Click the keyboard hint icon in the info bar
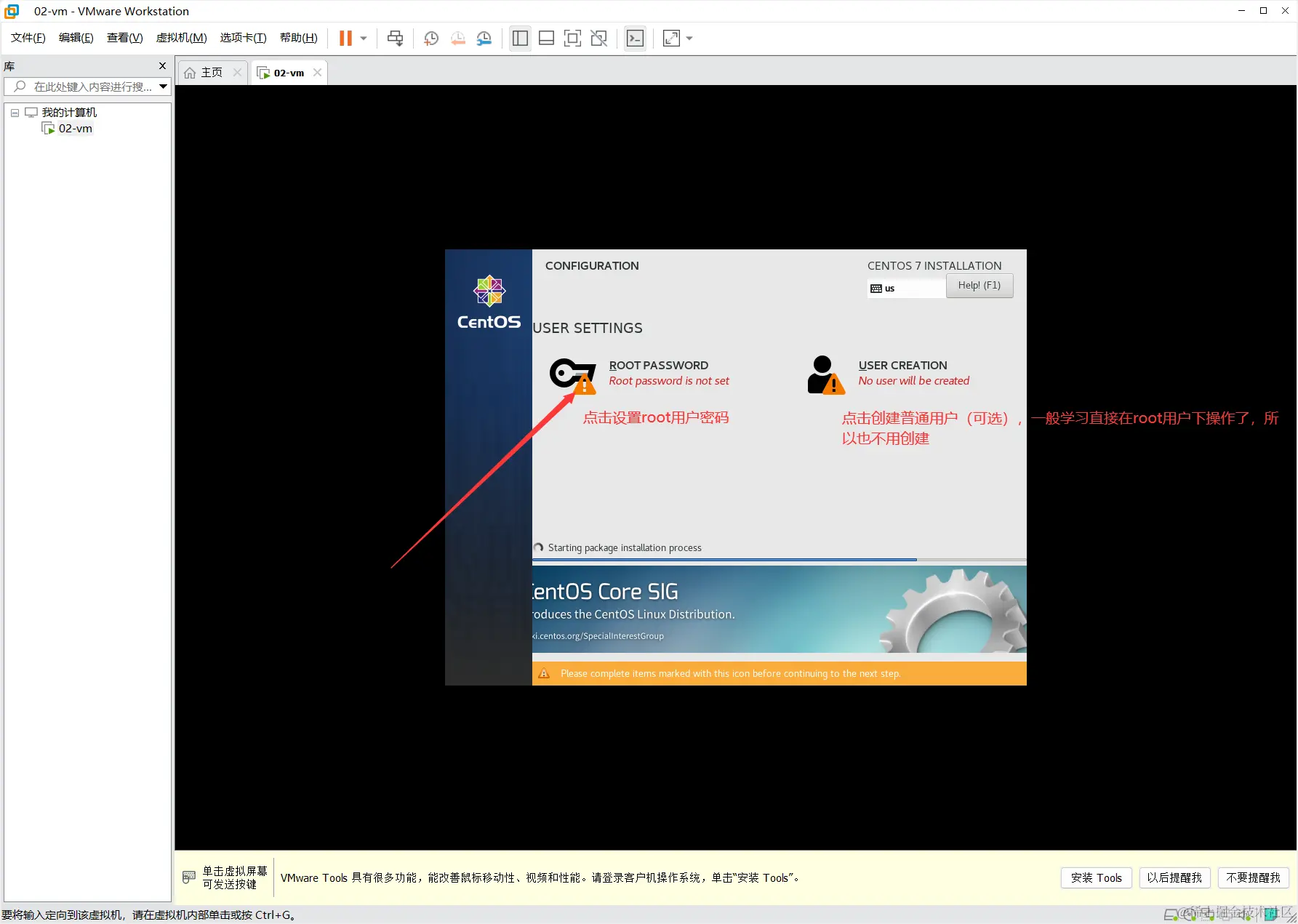Image resolution: width=1298 pixels, height=924 pixels. click(189, 877)
